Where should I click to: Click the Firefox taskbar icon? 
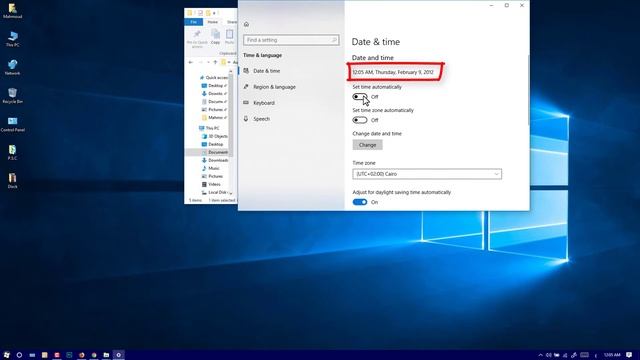point(82,355)
